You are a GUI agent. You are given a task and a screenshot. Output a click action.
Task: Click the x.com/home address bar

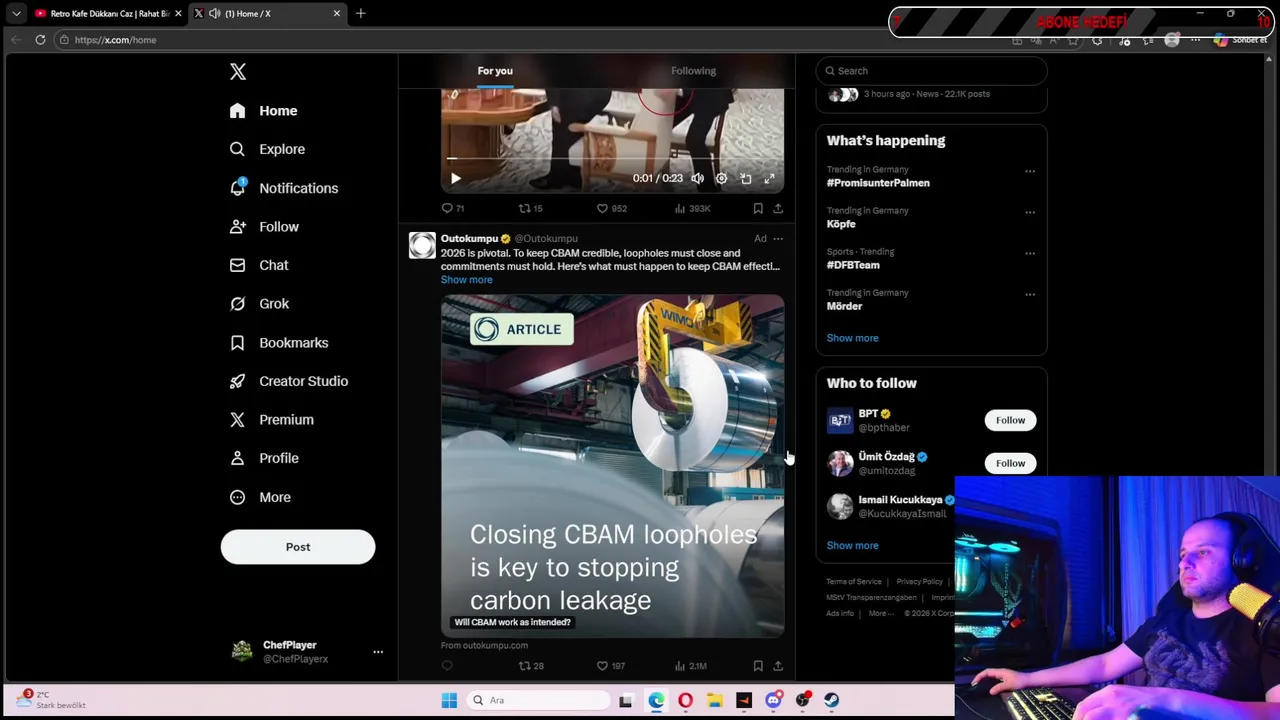pyautogui.click(x=530, y=40)
